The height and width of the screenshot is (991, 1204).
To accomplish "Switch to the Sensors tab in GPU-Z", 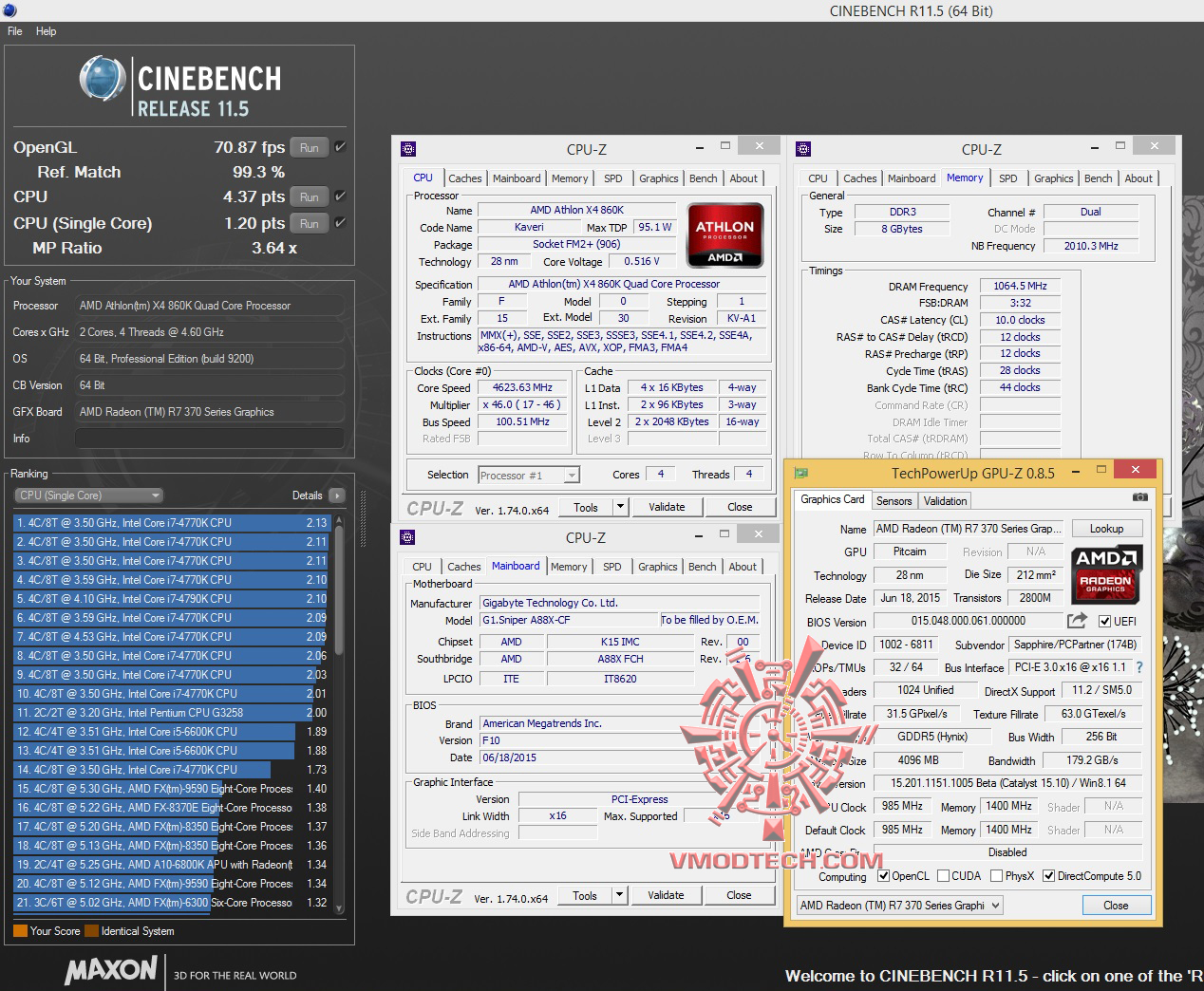I will coord(894,501).
